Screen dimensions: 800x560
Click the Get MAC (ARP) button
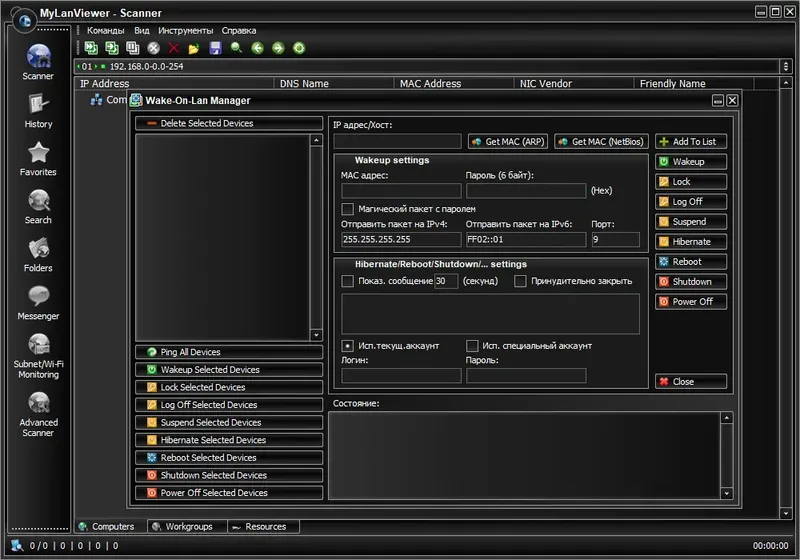pyautogui.click(x=508, y=141)
